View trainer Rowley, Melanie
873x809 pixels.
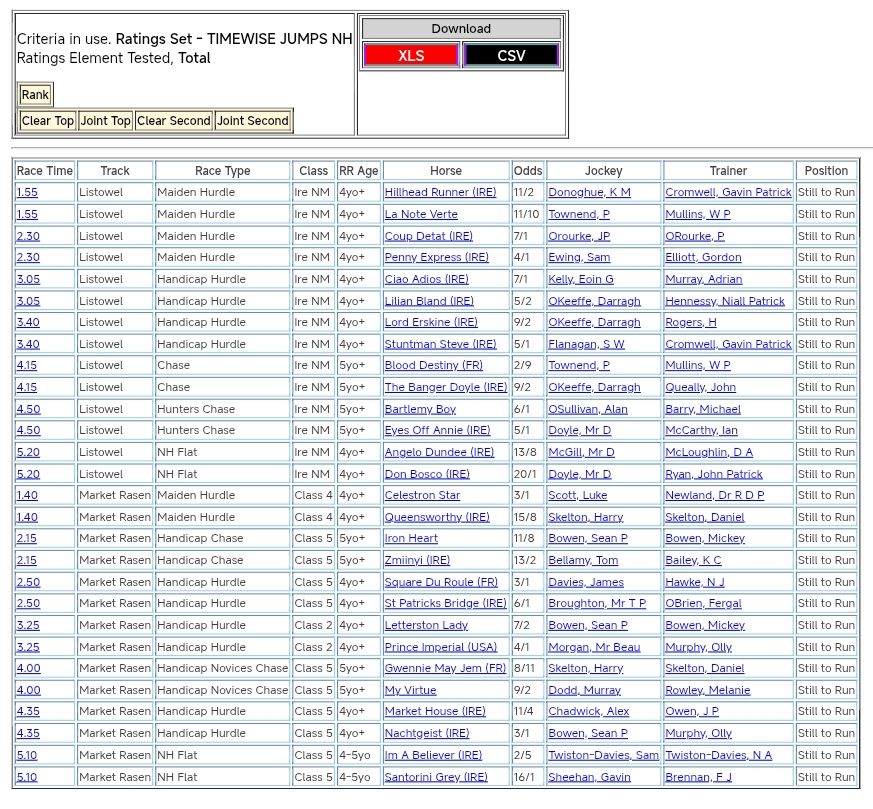point(707,690)
